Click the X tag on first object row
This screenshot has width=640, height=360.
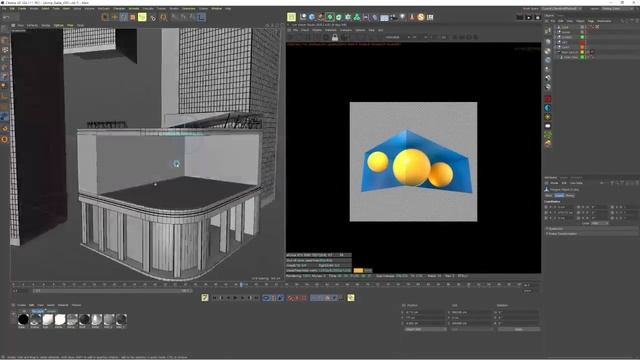pos(597,27)
